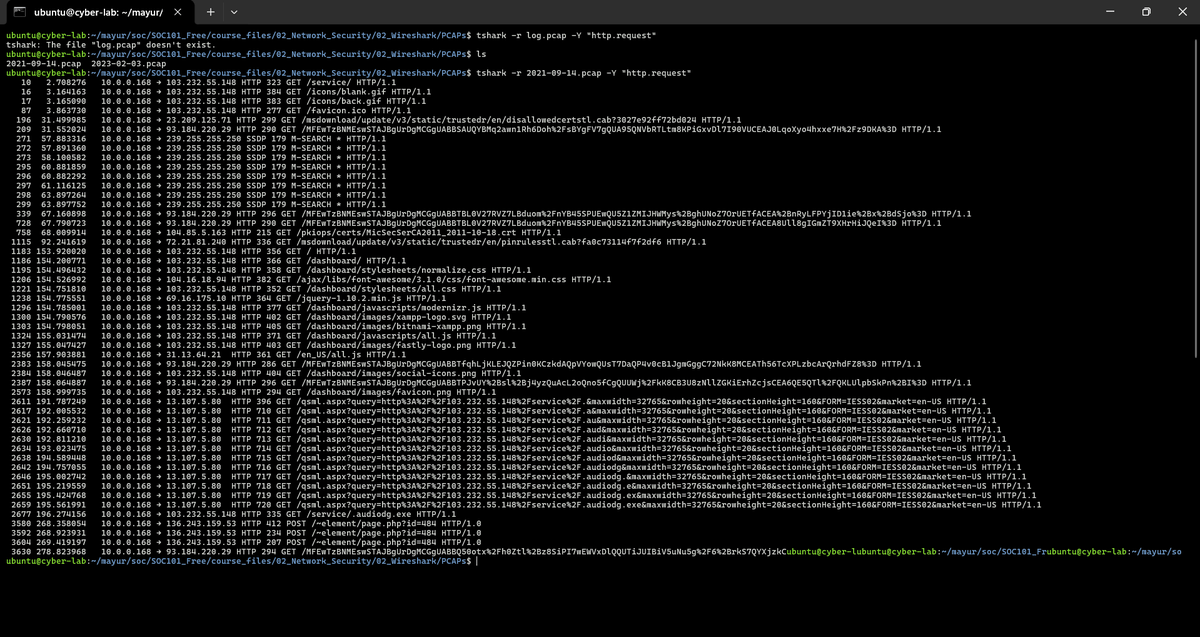Screen dimensions: 1200x637
Task: Click the file name 2023-02-03.pcap in ls output
Action: click(127, 63)
